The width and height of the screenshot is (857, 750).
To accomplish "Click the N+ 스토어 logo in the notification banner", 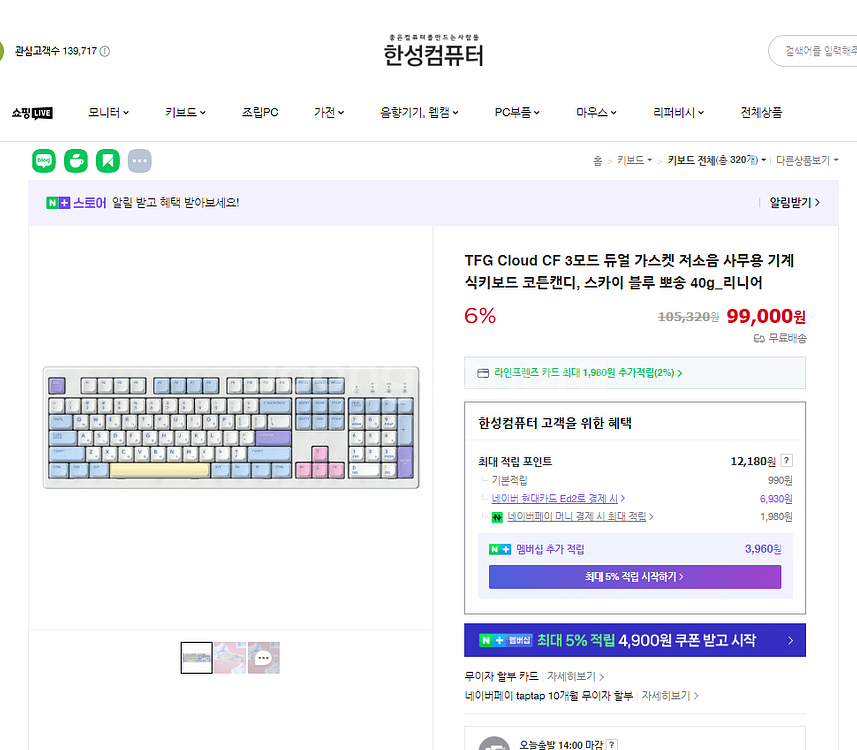I will click(76, 203).
